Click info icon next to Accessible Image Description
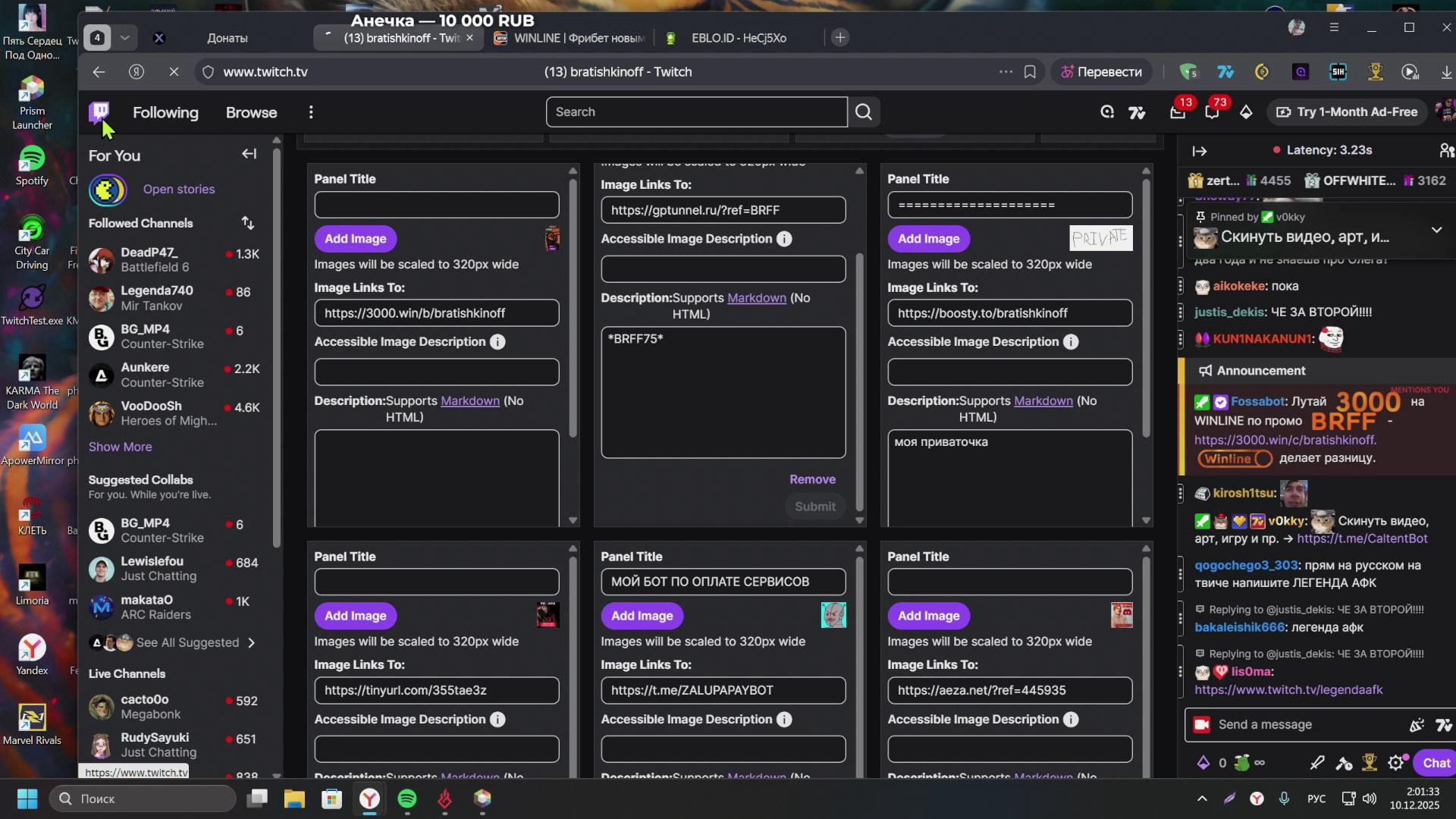Screen dimensions: 1456x819 (497, 342)
